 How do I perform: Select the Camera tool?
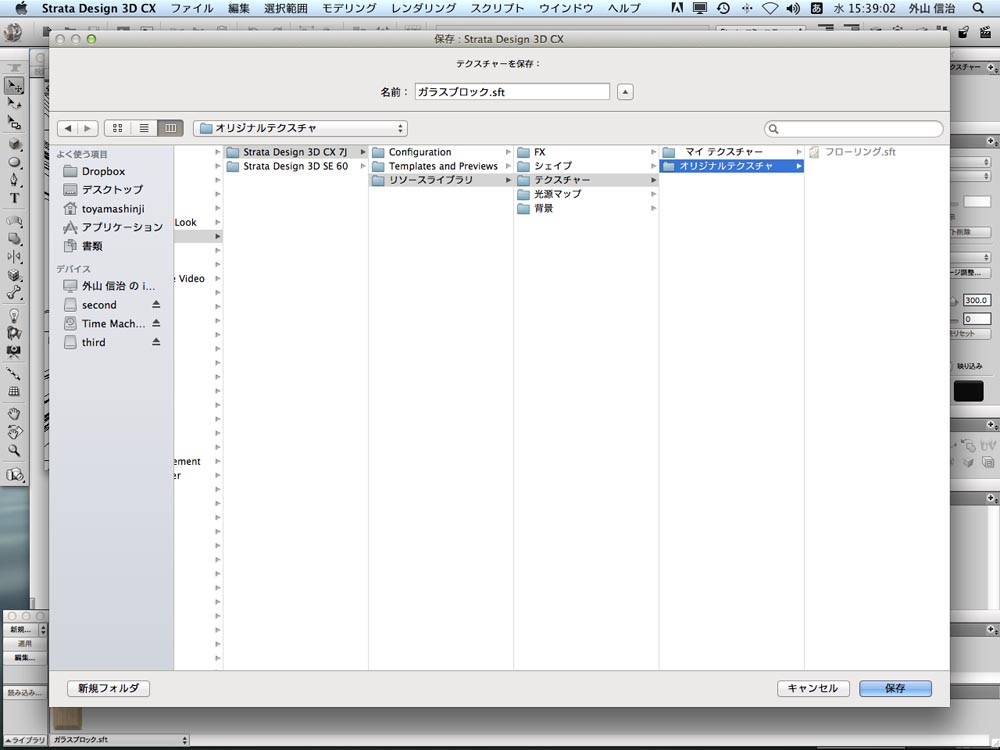[14, 351]
